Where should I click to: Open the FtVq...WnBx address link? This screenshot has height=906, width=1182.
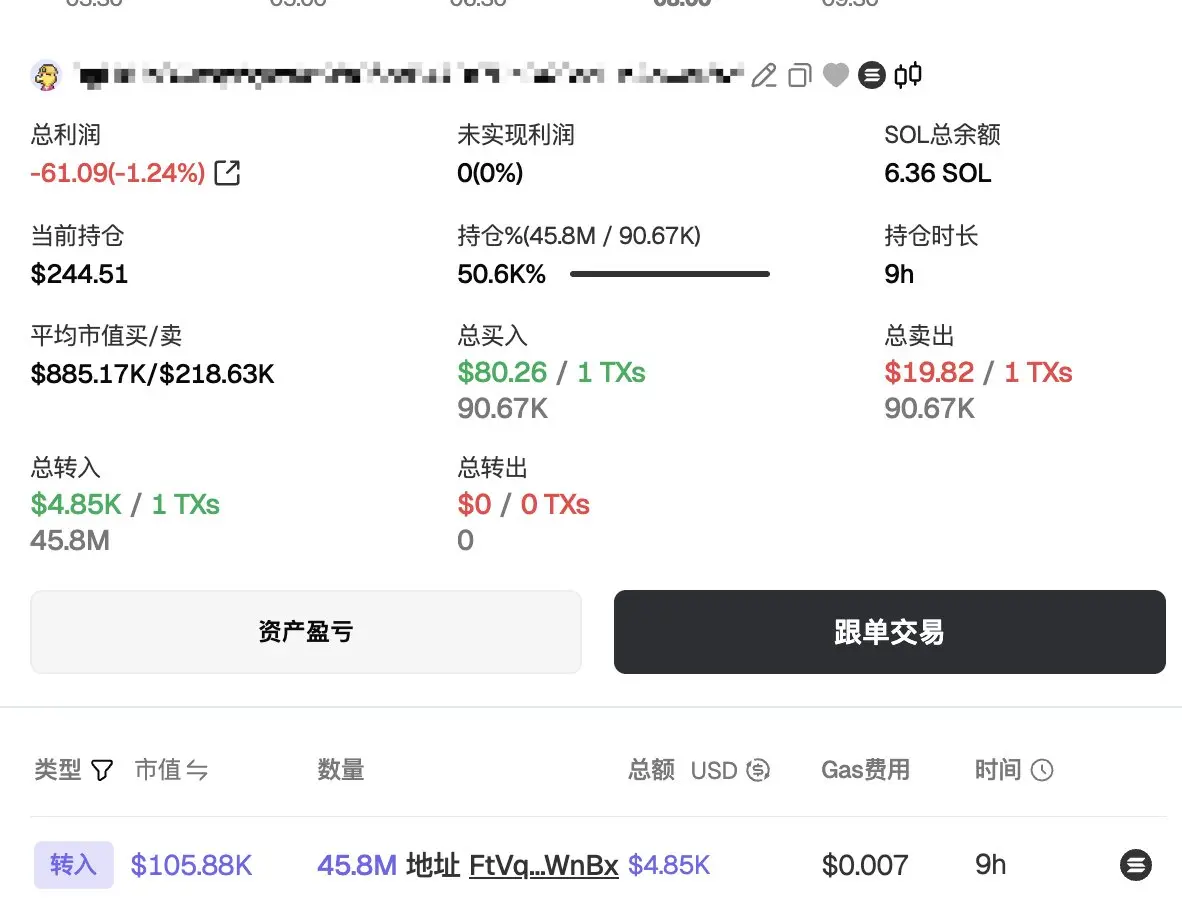544,865
